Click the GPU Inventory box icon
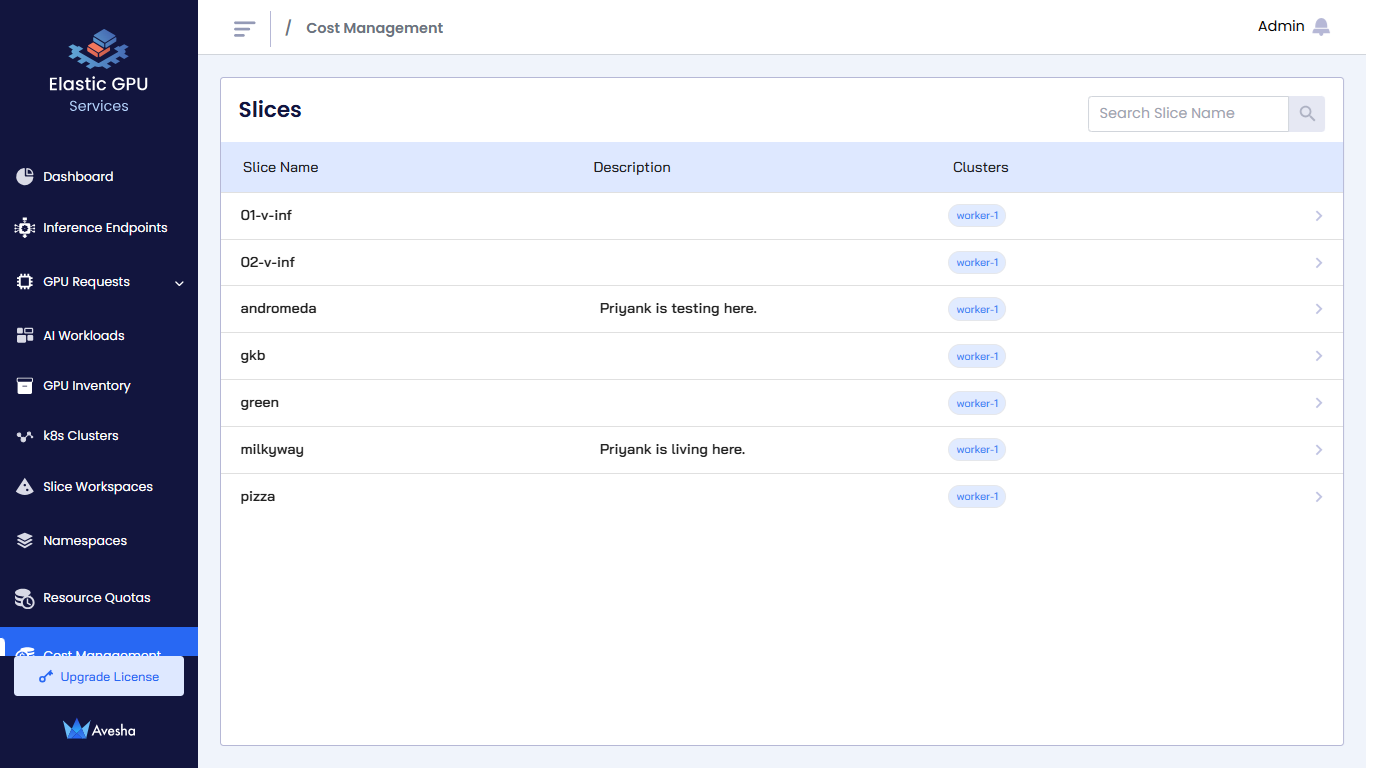Screen dimensions: 1375x782 coord(25,386)
